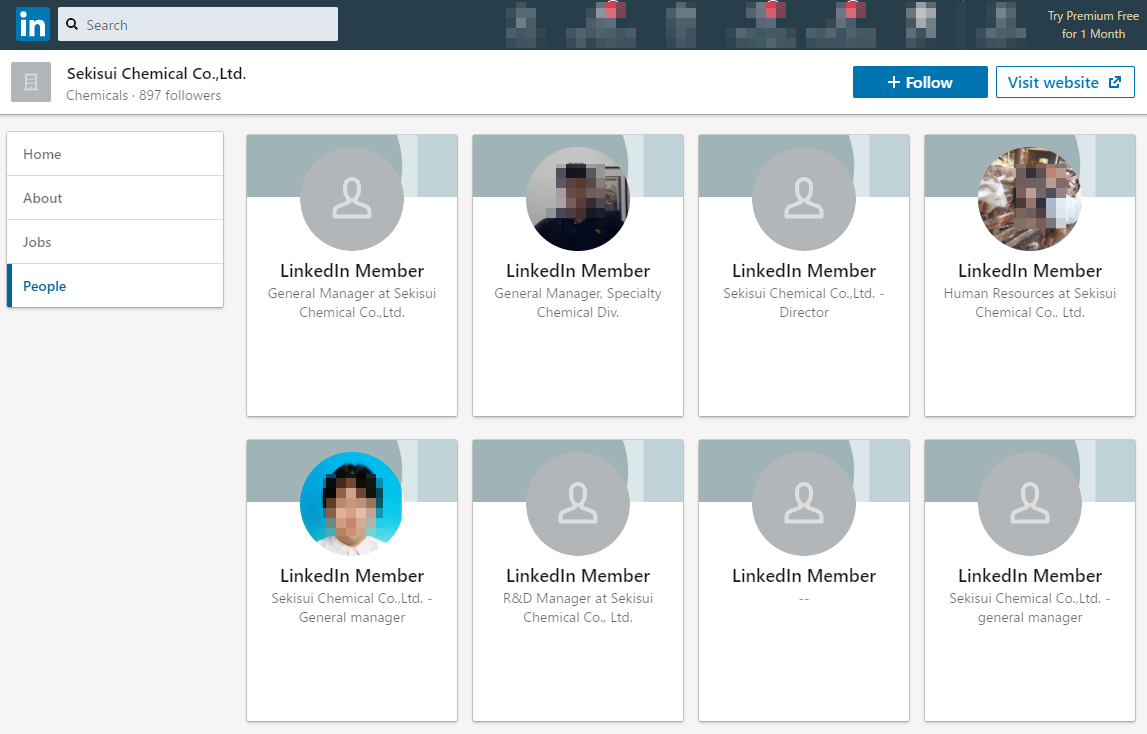The image size is (1147, 734).
Task: Focus the Search input field
Action: click(x=198, y=24)
